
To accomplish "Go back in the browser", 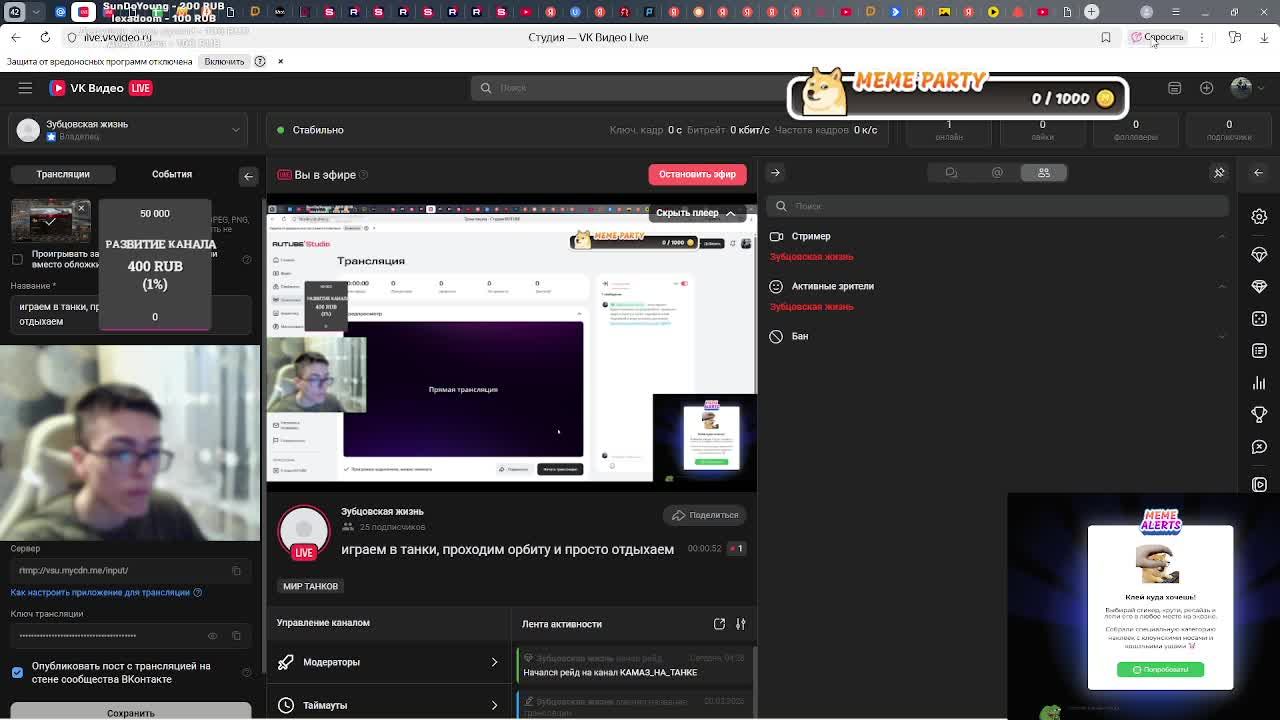I will [15, 37].
